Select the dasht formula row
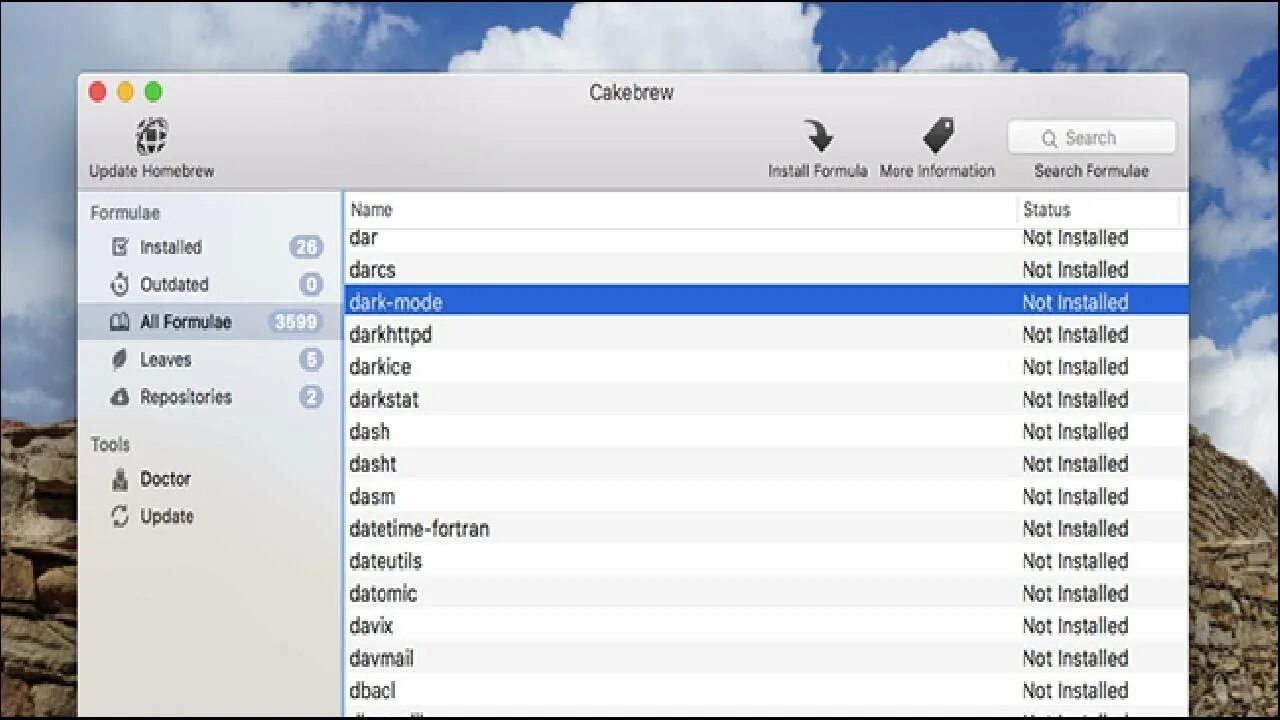Screen dimensions: 1280x720 click(x=766, y=464)
